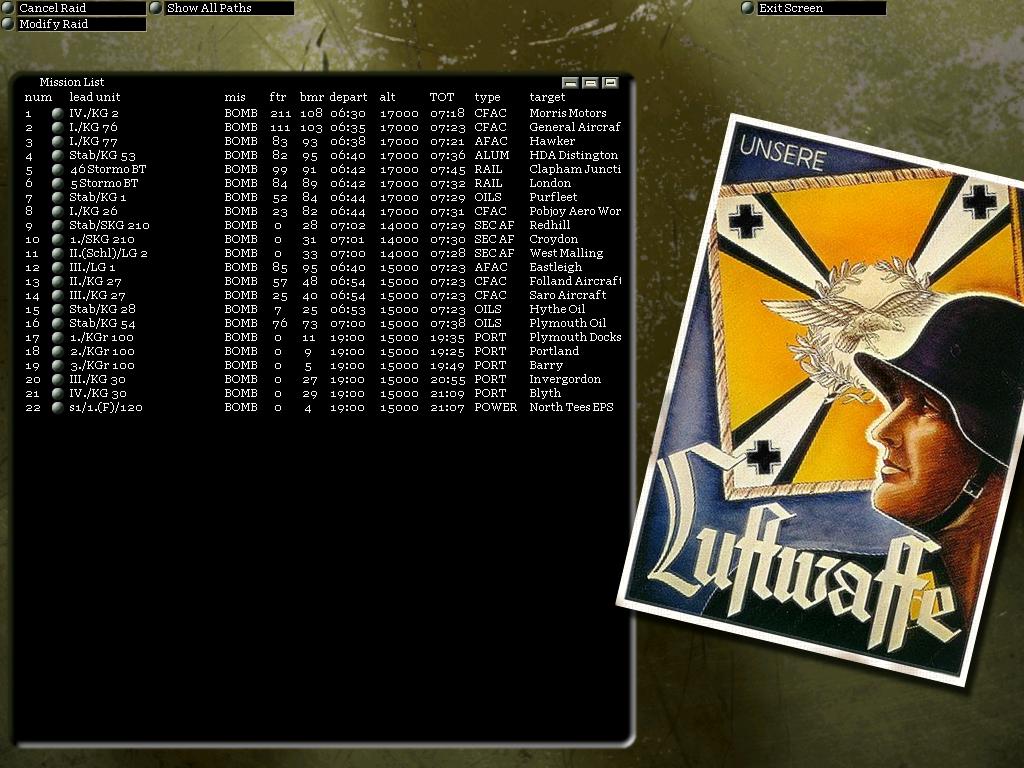
Task: Click target 'Hawker'
Action: (x=552, y=141)
